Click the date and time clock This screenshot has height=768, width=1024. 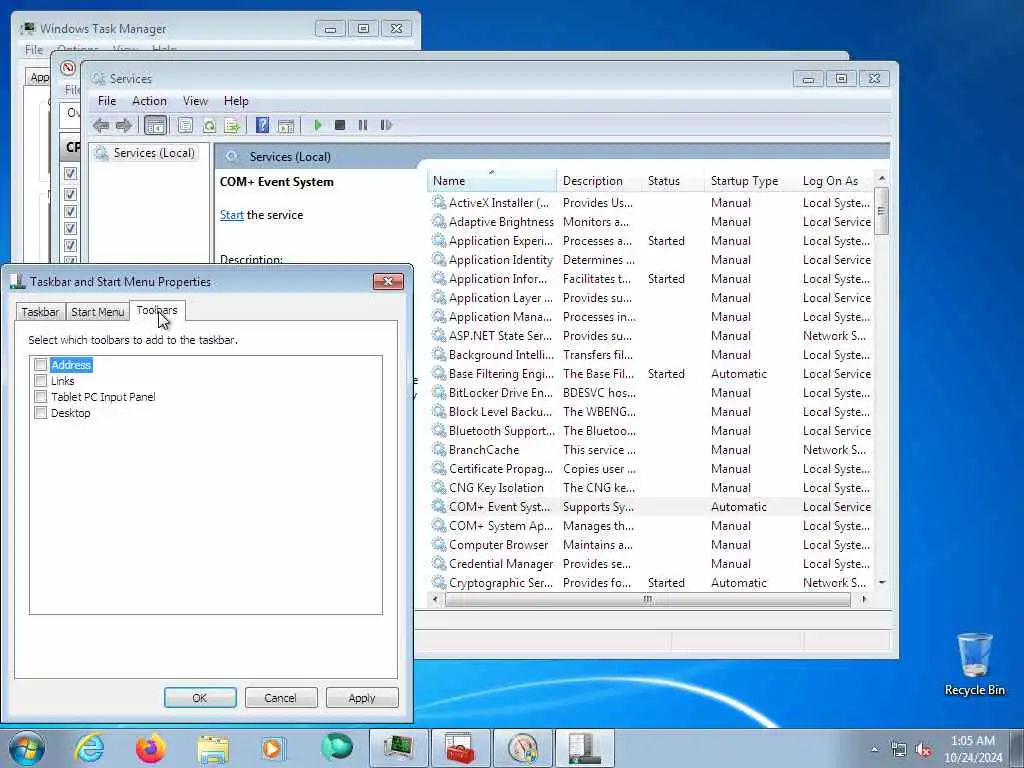point(972,749)
